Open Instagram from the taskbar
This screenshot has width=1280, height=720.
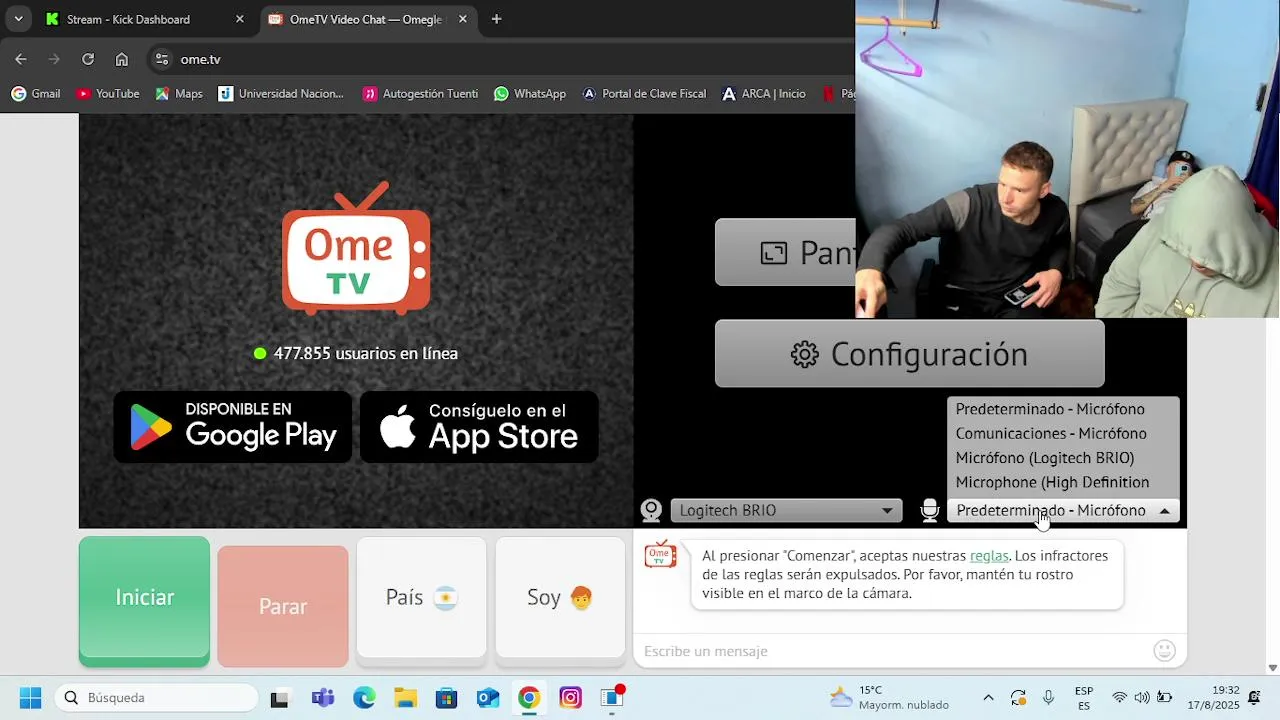point(571,698)
